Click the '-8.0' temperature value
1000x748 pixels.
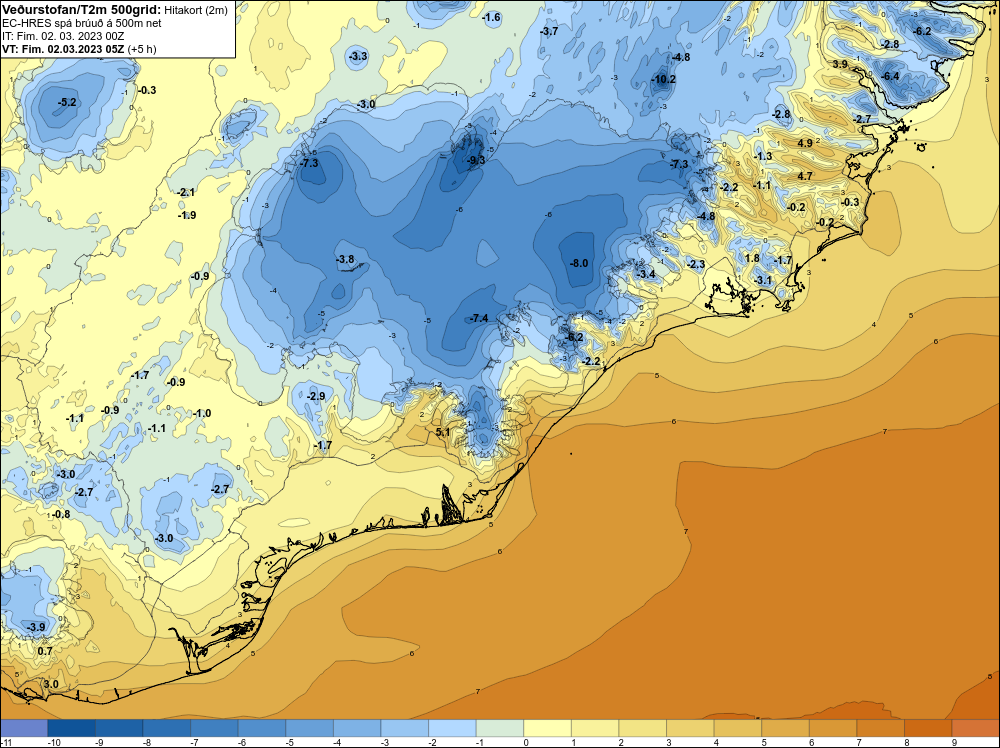(x=578, y=263)
